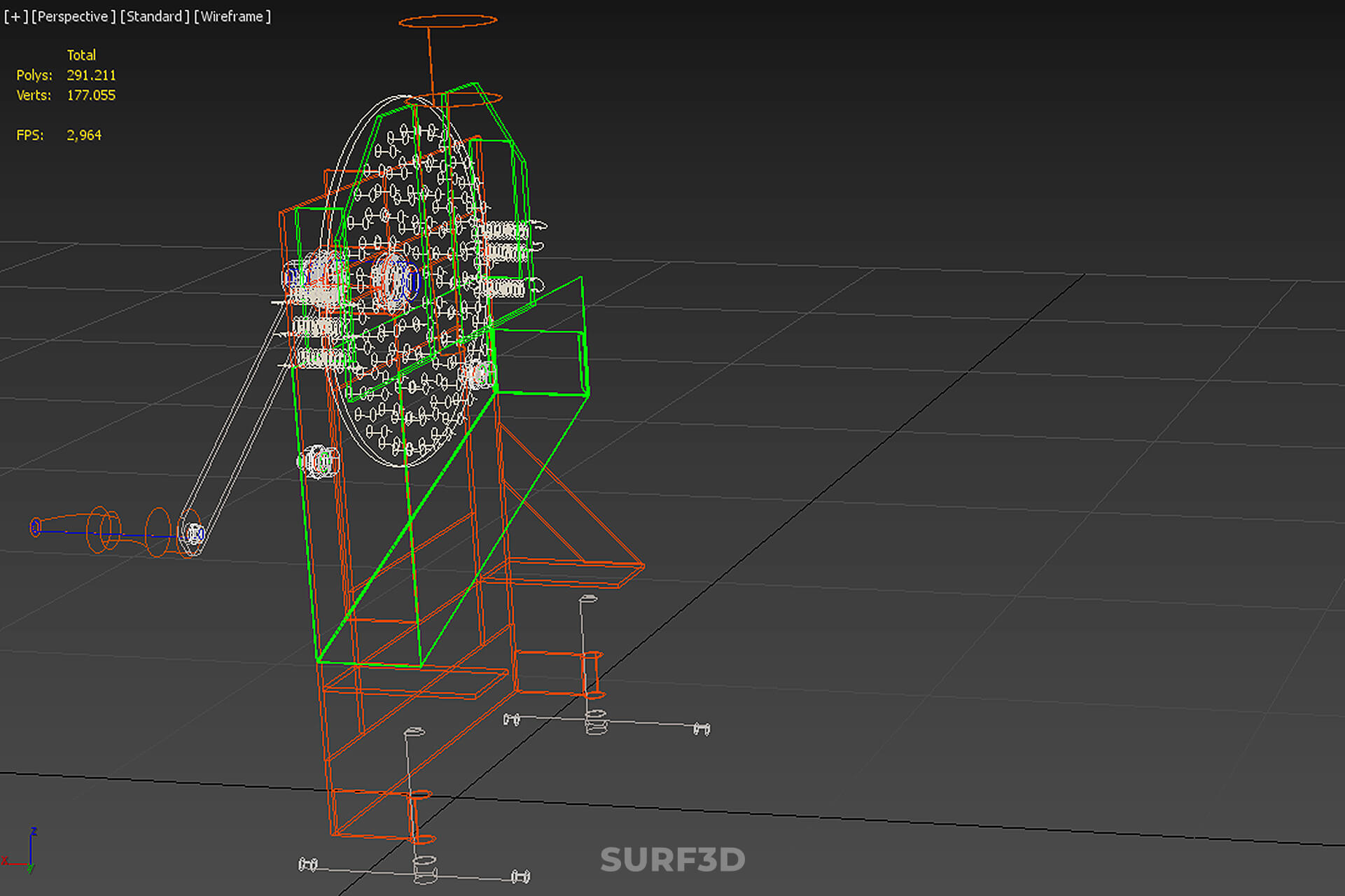Click the Verts count value 177.055
This screenshot has height=896, width=1345.
point(91,95)
